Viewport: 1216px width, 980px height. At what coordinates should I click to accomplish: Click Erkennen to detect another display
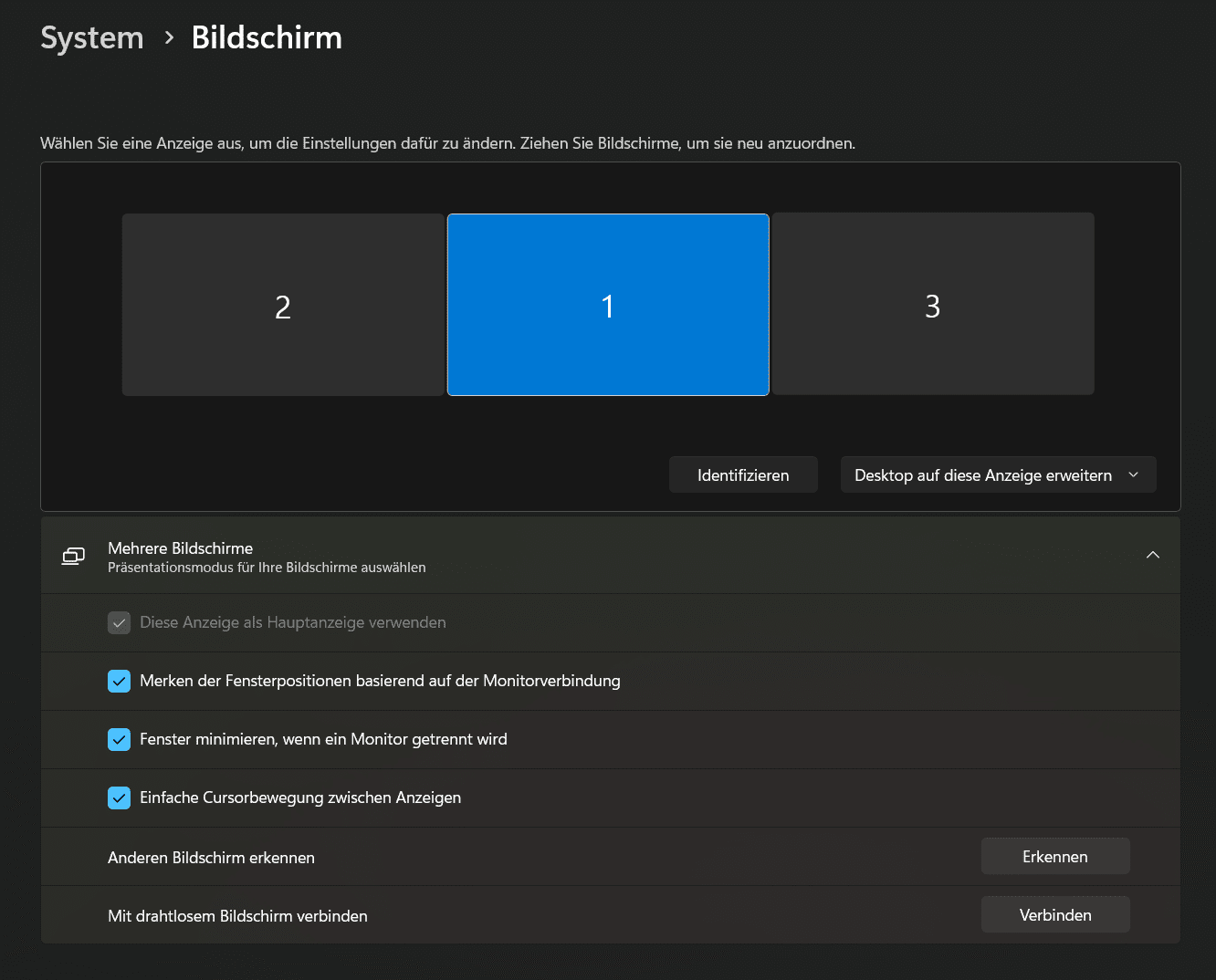[1054, 856]
